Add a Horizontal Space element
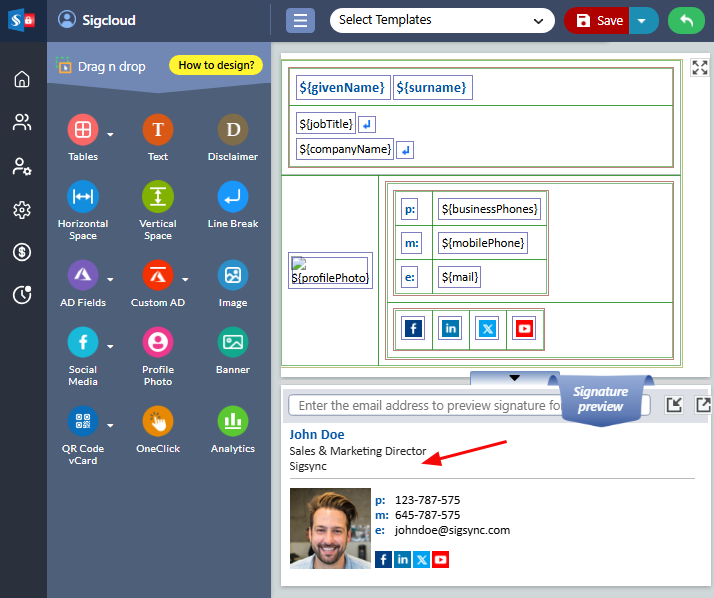 (x=83, y=197)
